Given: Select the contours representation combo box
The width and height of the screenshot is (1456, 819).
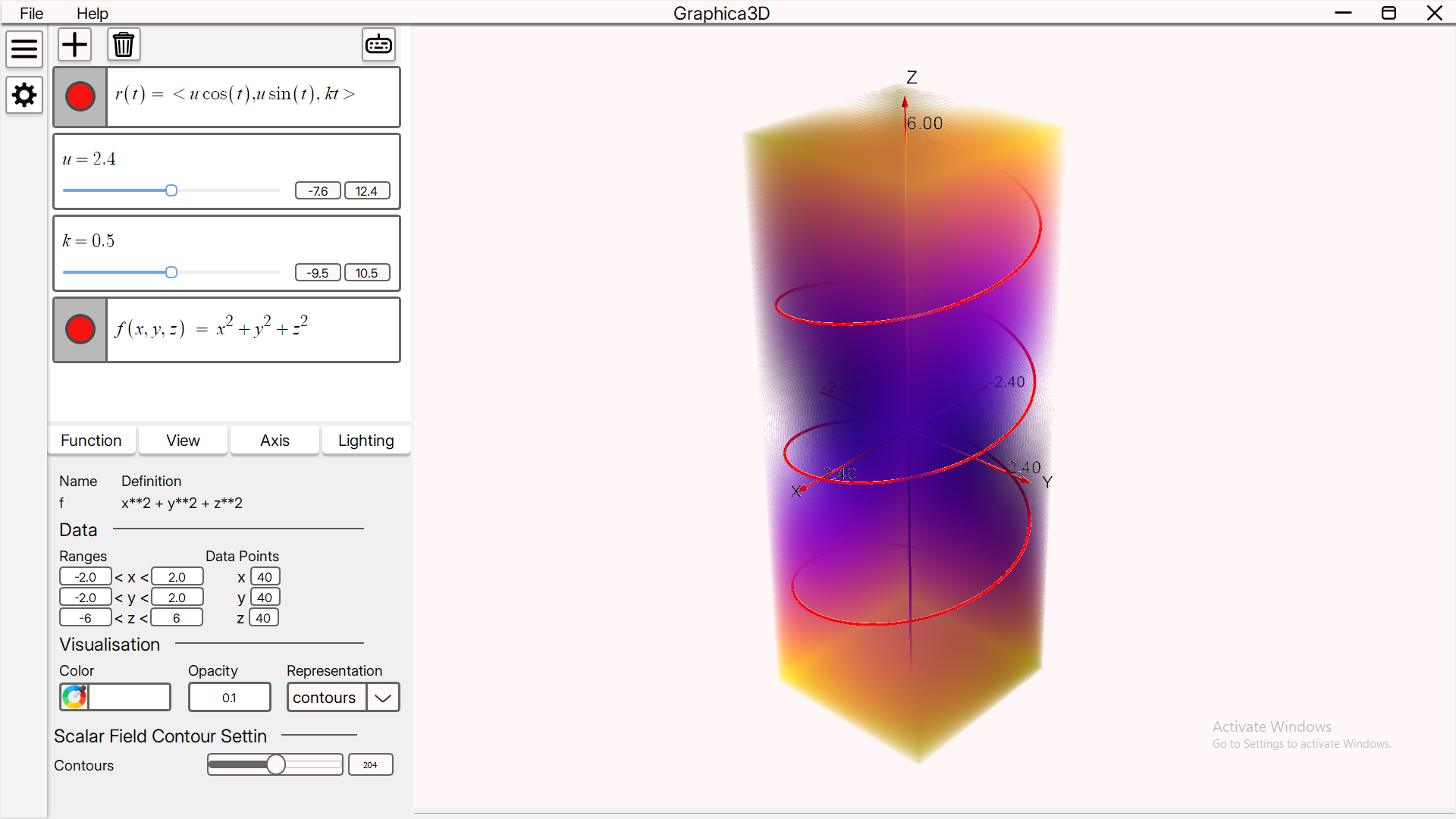Looking at the screenshot, I should (x=343, y=698).
